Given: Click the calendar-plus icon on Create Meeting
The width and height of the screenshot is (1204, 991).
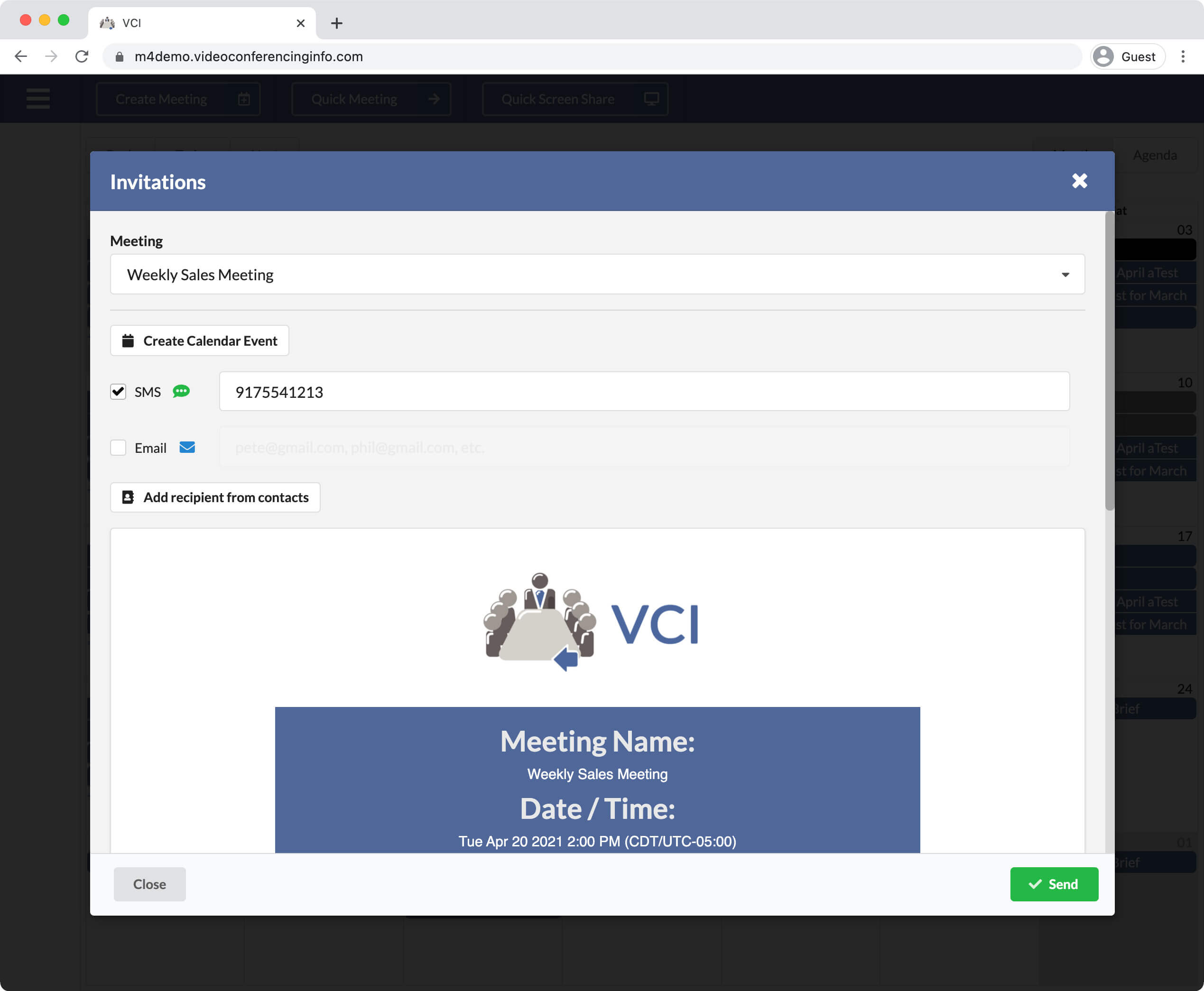Looking at the screenshot, I should pyautogui.click(x=244, y=99).
